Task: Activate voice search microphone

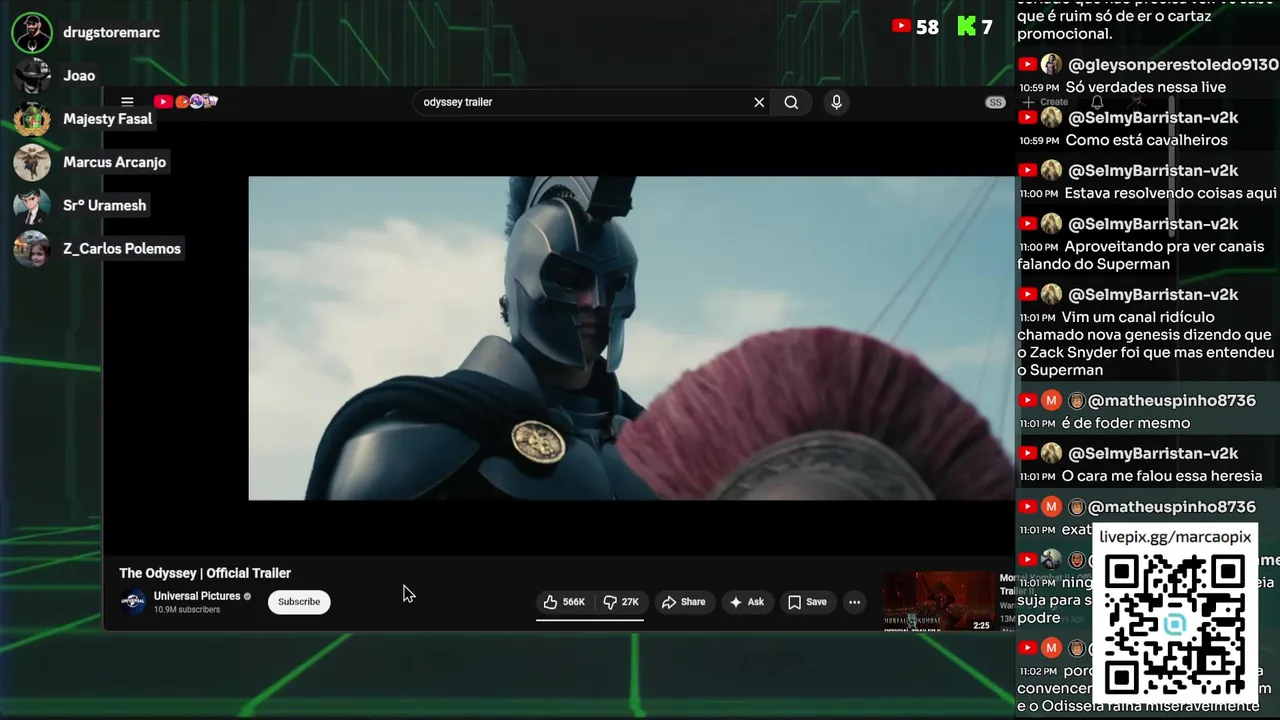Action: pos(836,102)
